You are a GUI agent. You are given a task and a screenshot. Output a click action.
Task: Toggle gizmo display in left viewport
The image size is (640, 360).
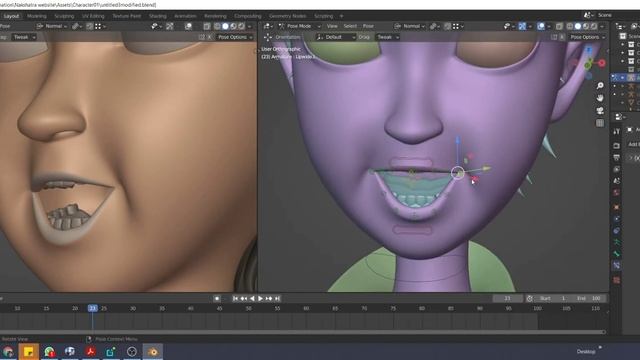pos(170,26)
